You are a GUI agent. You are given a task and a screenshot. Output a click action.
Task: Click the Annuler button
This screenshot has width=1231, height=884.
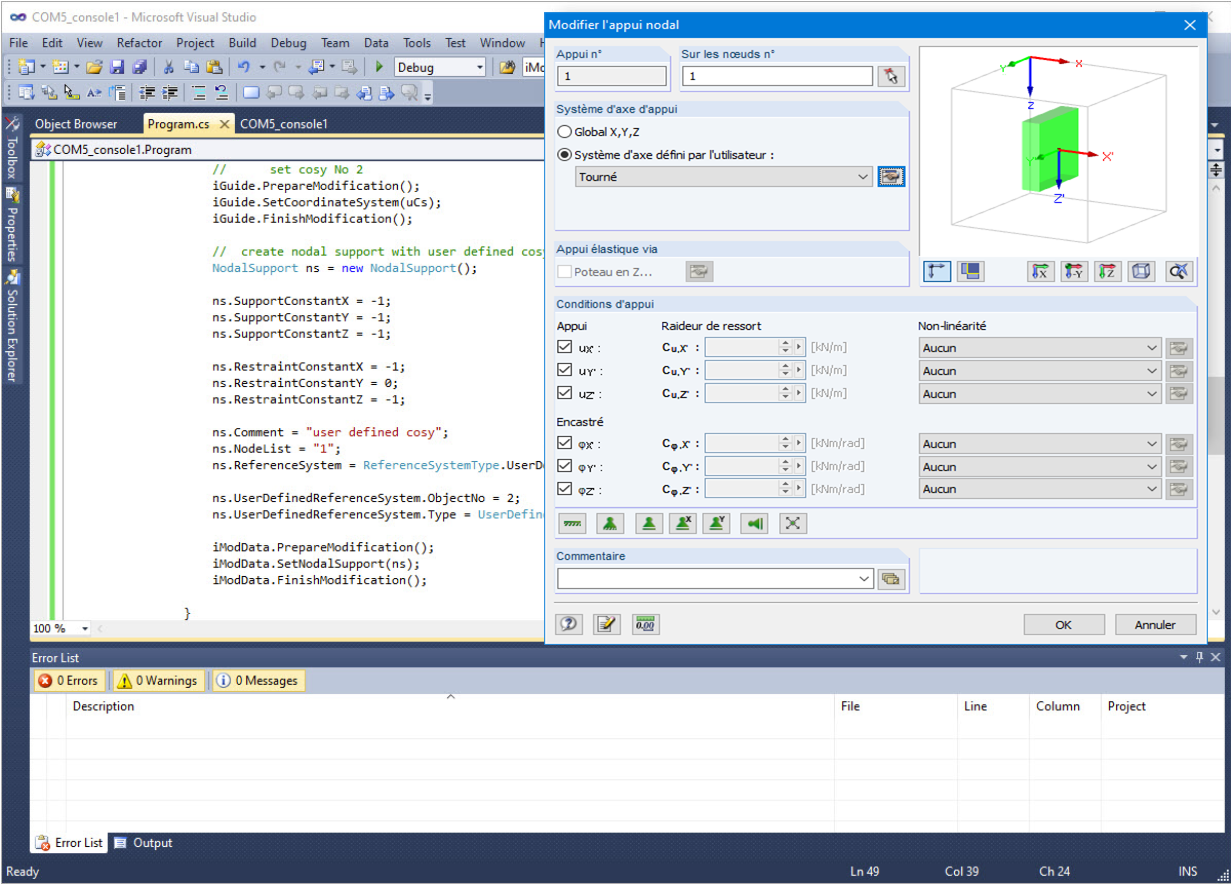tap(1156, 624)
